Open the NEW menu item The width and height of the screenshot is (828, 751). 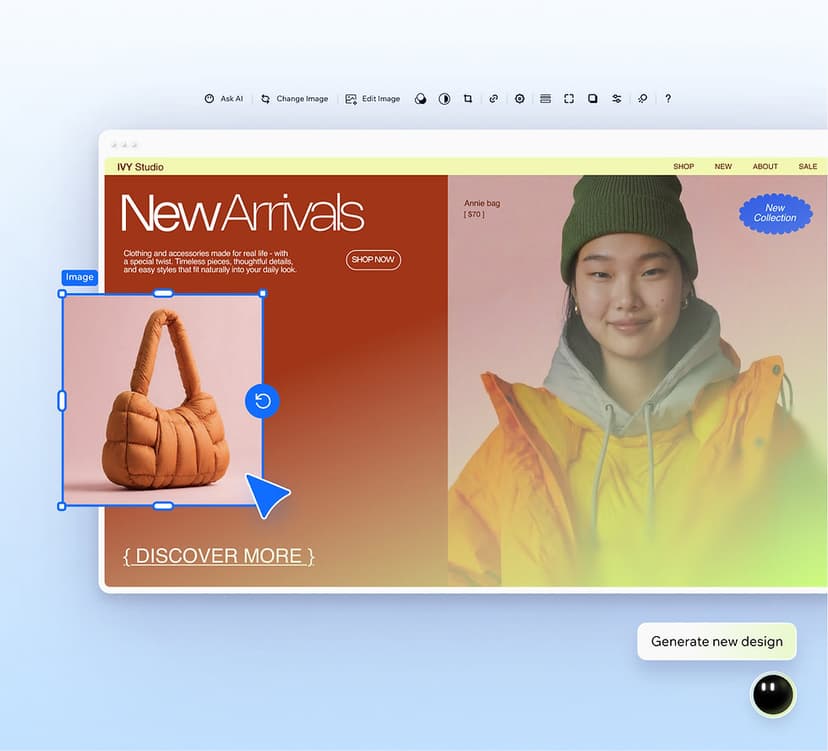point(723,166)
